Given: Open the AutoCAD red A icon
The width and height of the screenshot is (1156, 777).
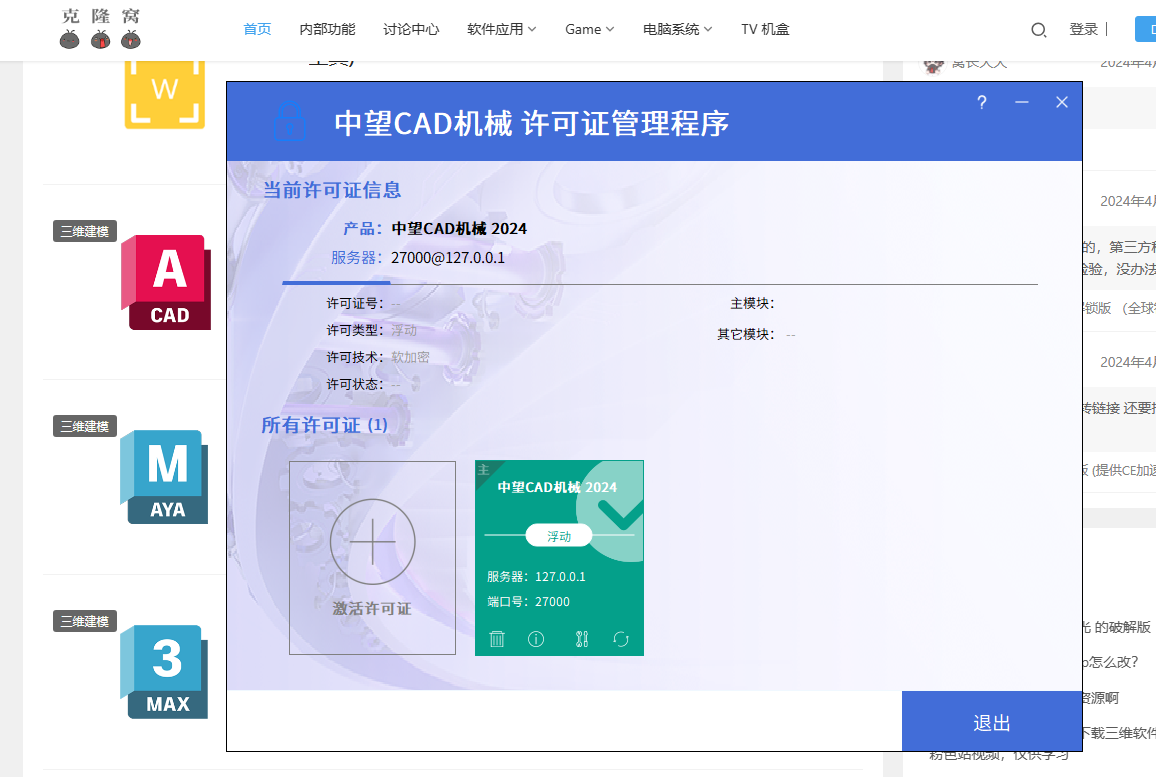Looking at the screenshot, I should click(166, 282).
